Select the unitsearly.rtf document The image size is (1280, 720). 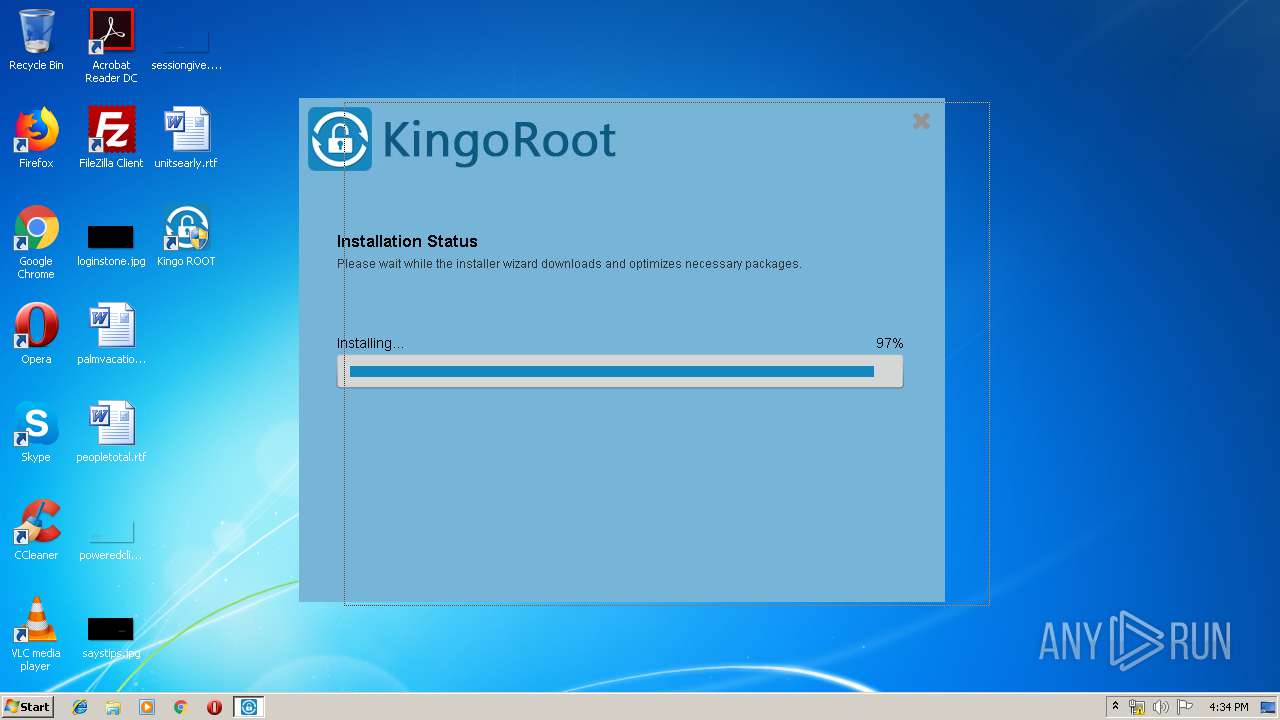pyautogui.click(x=186, y=138)
